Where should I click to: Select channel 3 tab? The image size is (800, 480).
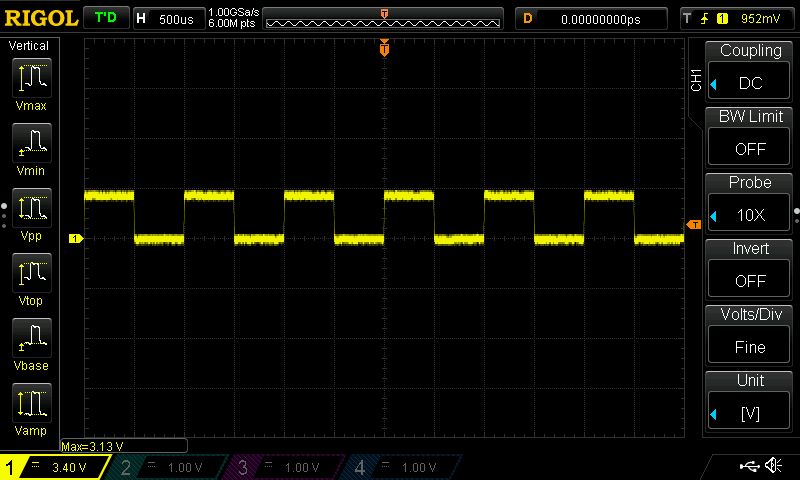pos(285,467)
